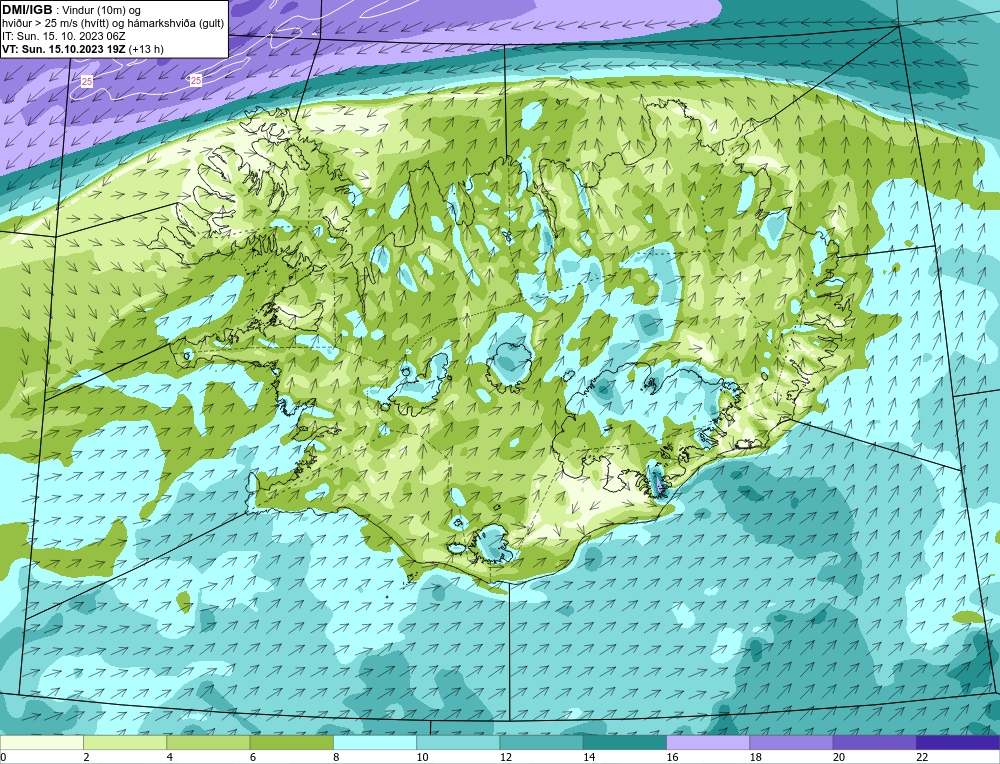Click the light green 2–4 m/s legend swatch

125,743
